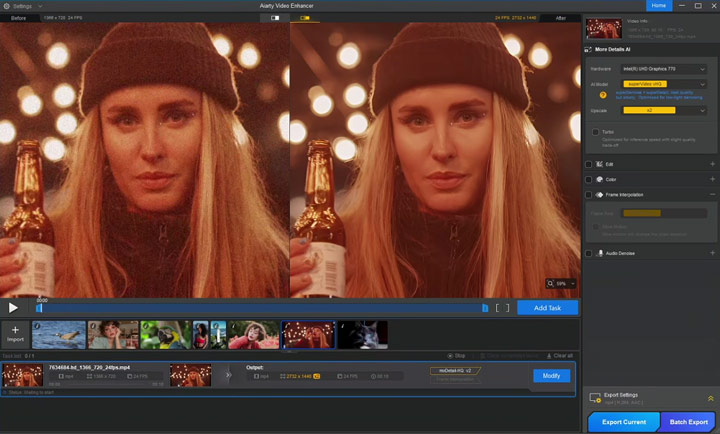Click Export Current
The height and width of the screenshot is (434, 720).
(624, 422)
